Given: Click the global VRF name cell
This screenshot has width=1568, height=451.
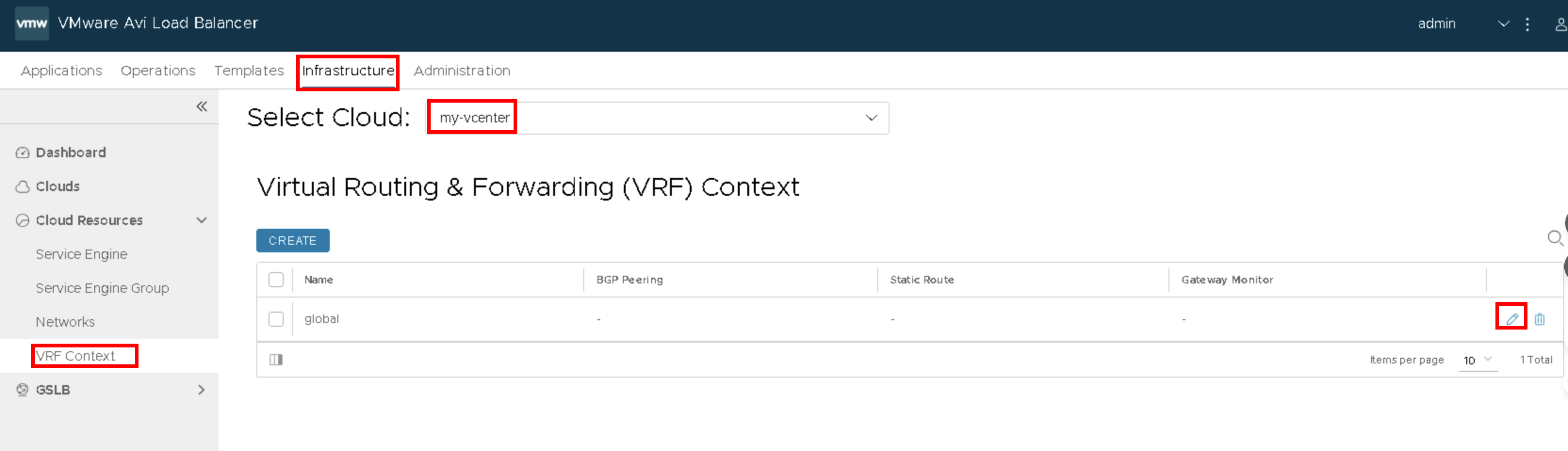Looking at the screenshot, I should (321, 319).
